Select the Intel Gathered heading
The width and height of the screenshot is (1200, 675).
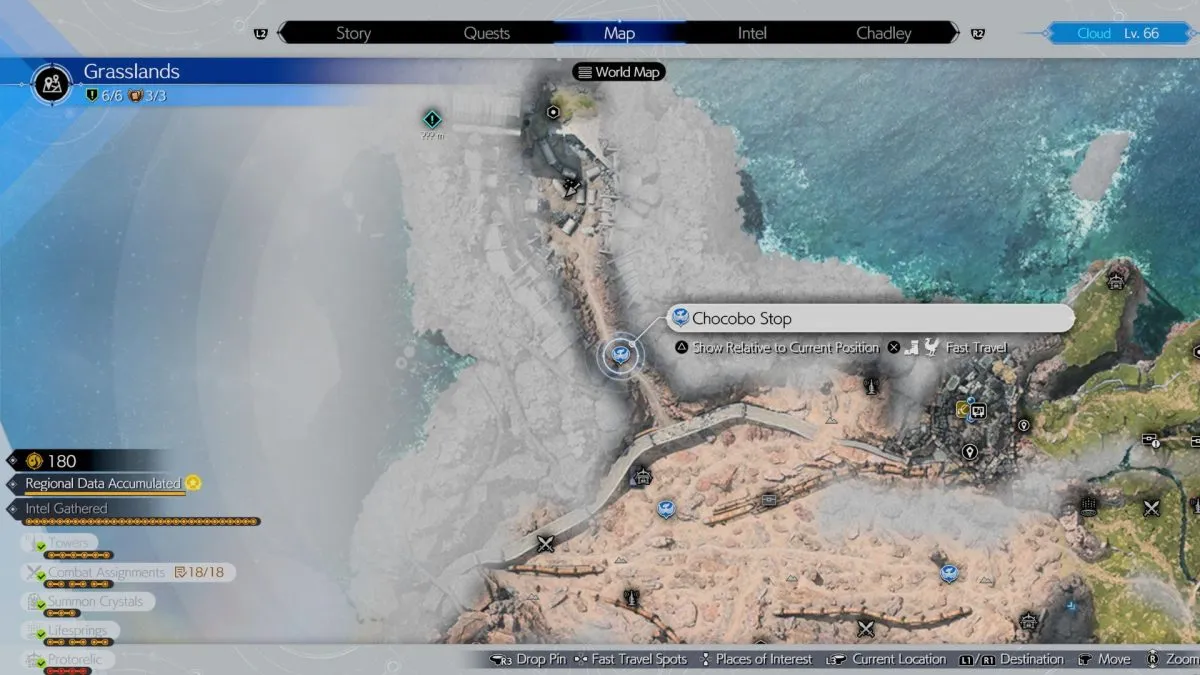[x=67, y=508]
